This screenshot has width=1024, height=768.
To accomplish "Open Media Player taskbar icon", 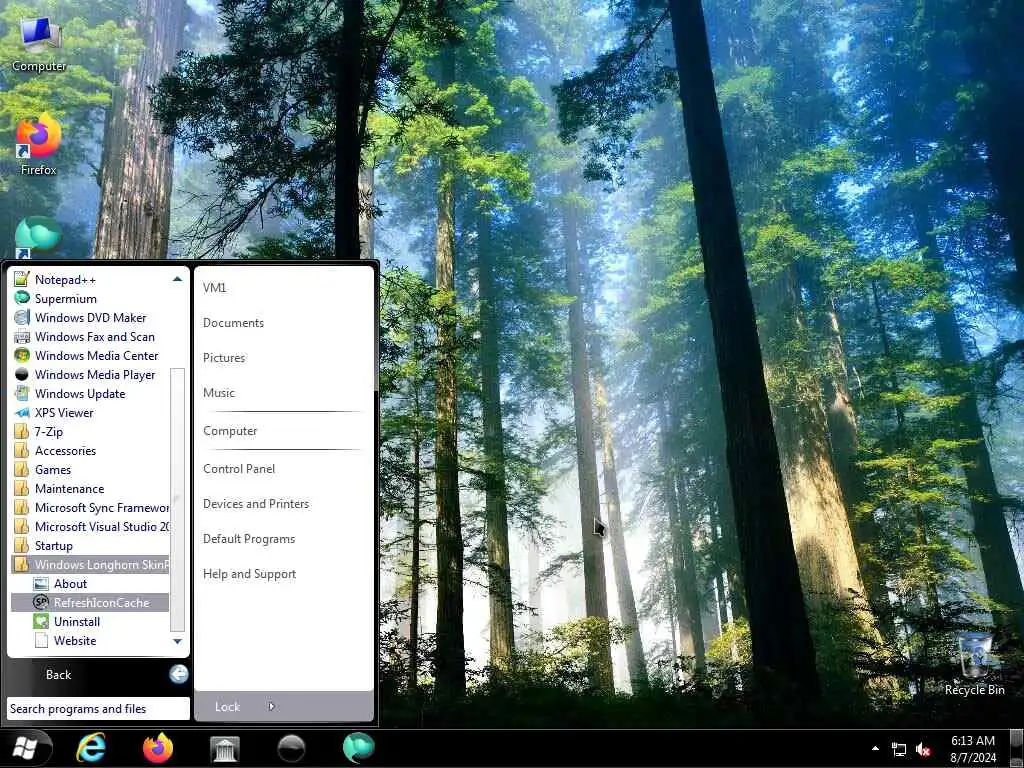I will (291, 749).
